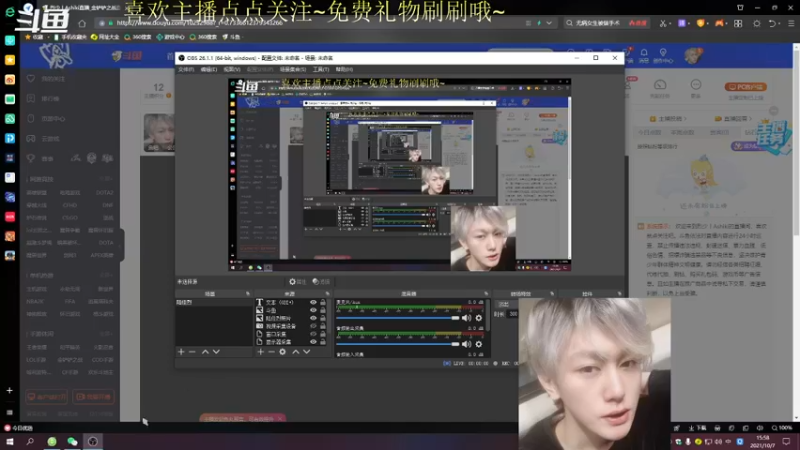Open OBS View menu
Viewport: 800px width, 450px height.
pyautogui.click(x=232, y=69)
